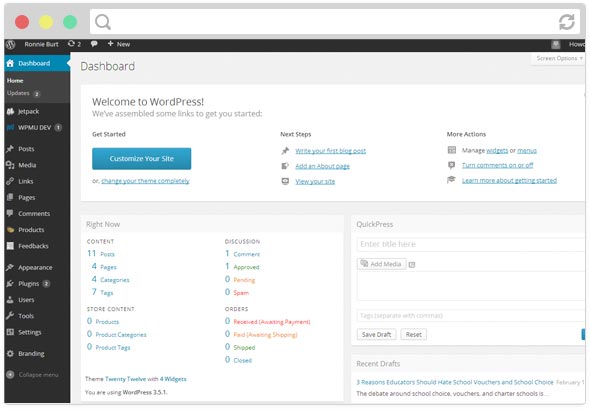Open the Pending comments link
The image size is (590, 410).
click(244, 280)
